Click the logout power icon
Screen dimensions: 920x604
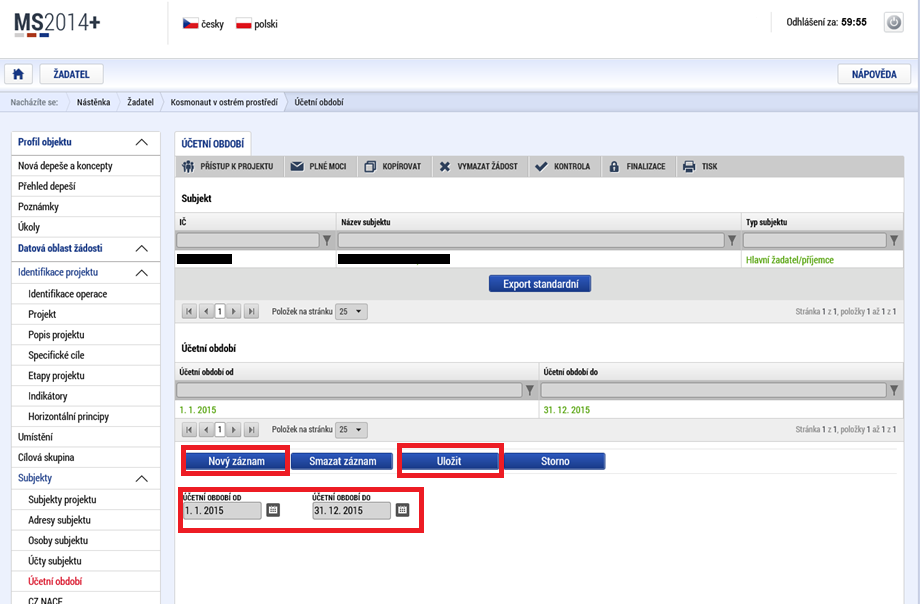point(894,23)
